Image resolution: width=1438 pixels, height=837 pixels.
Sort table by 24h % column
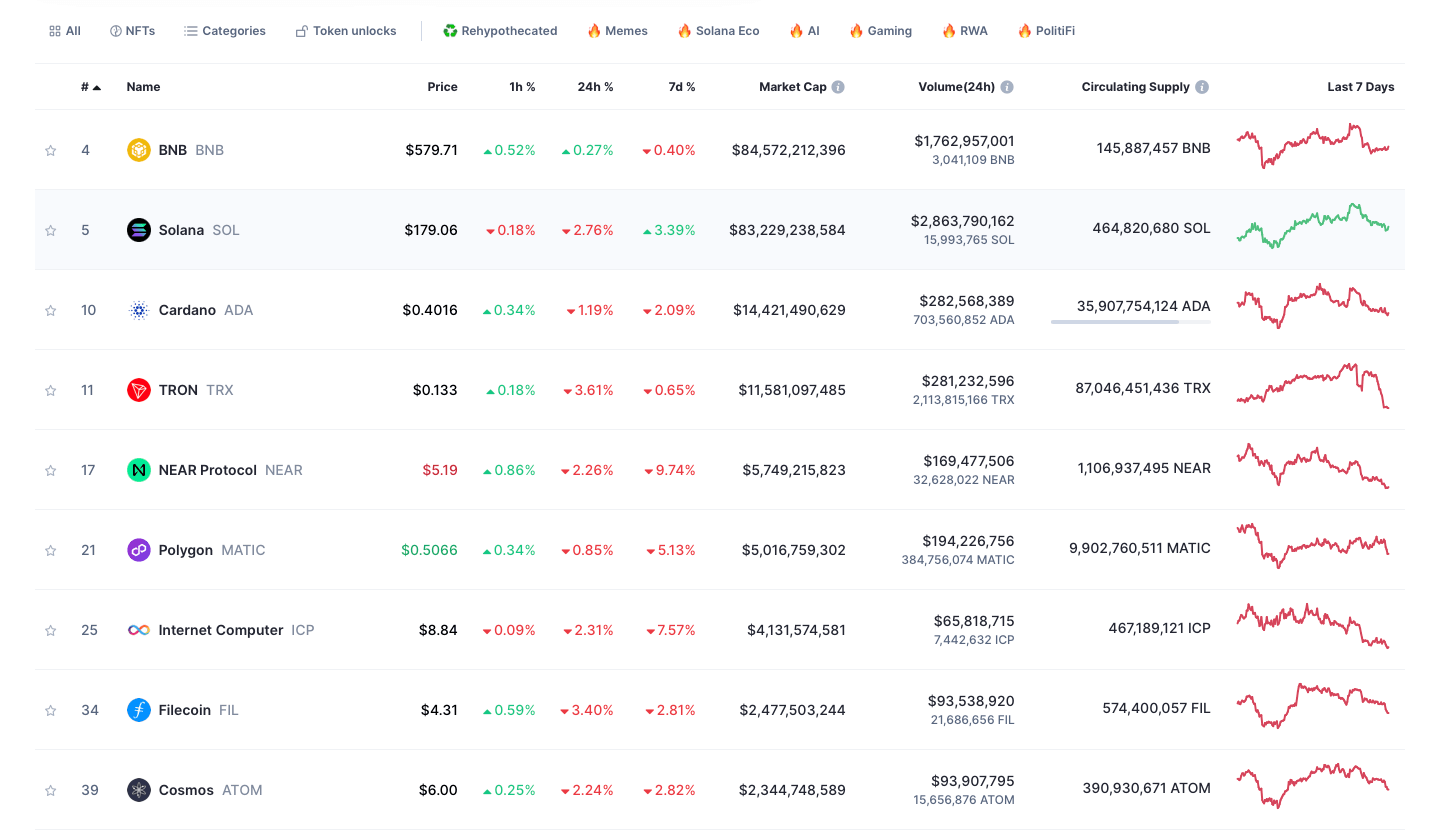(595, 87)
